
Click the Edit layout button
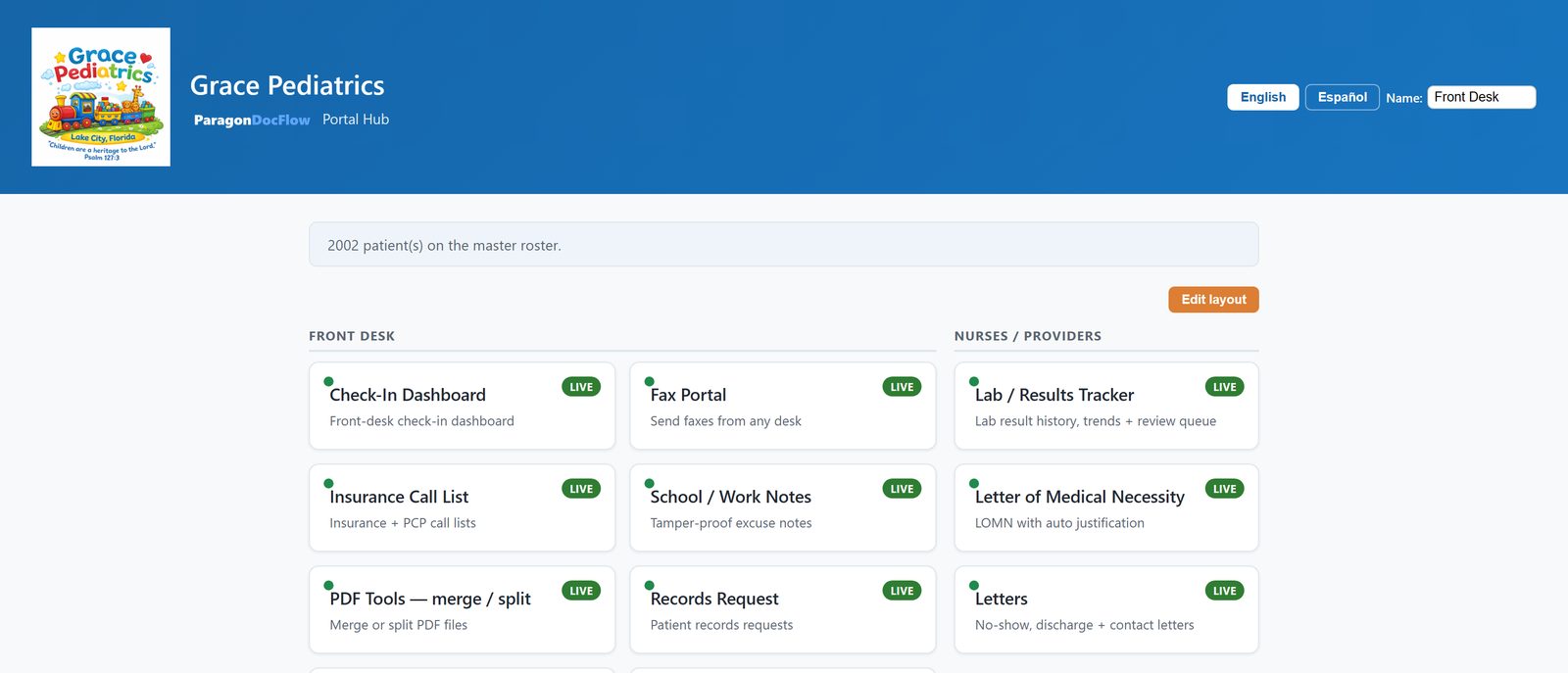(x=1213, y=300)
